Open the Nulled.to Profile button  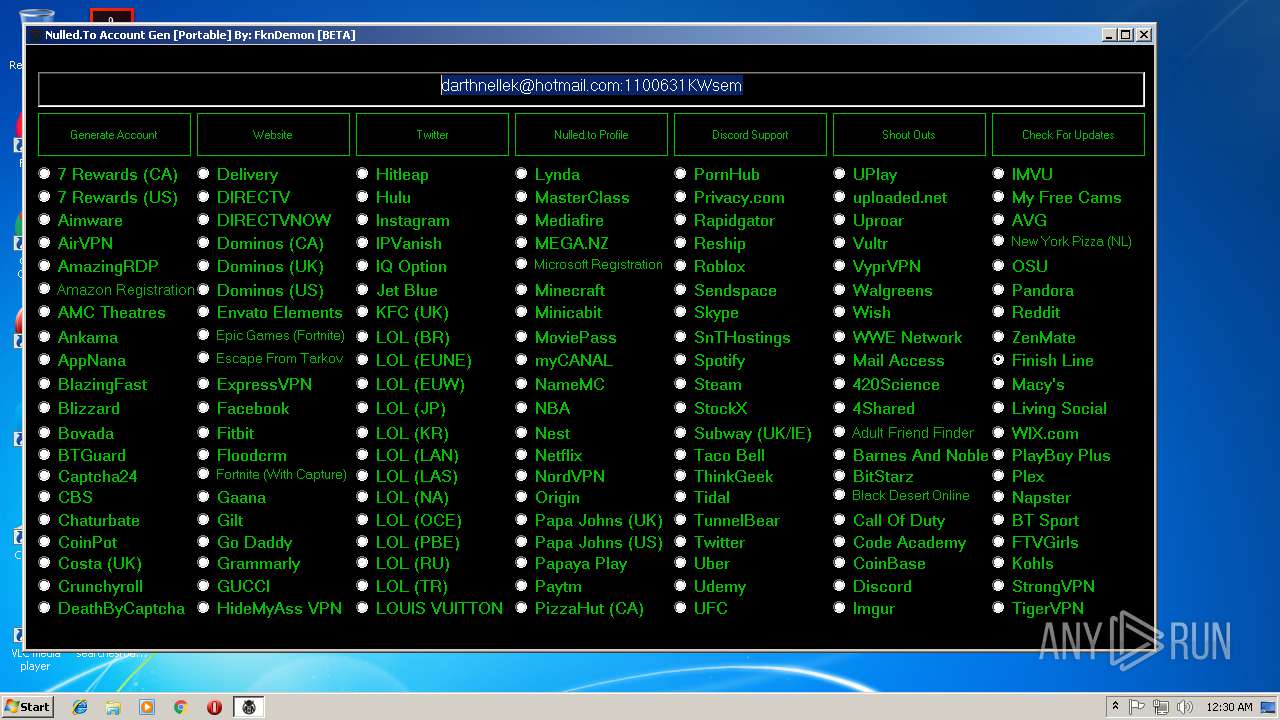[x=591, y=134]
